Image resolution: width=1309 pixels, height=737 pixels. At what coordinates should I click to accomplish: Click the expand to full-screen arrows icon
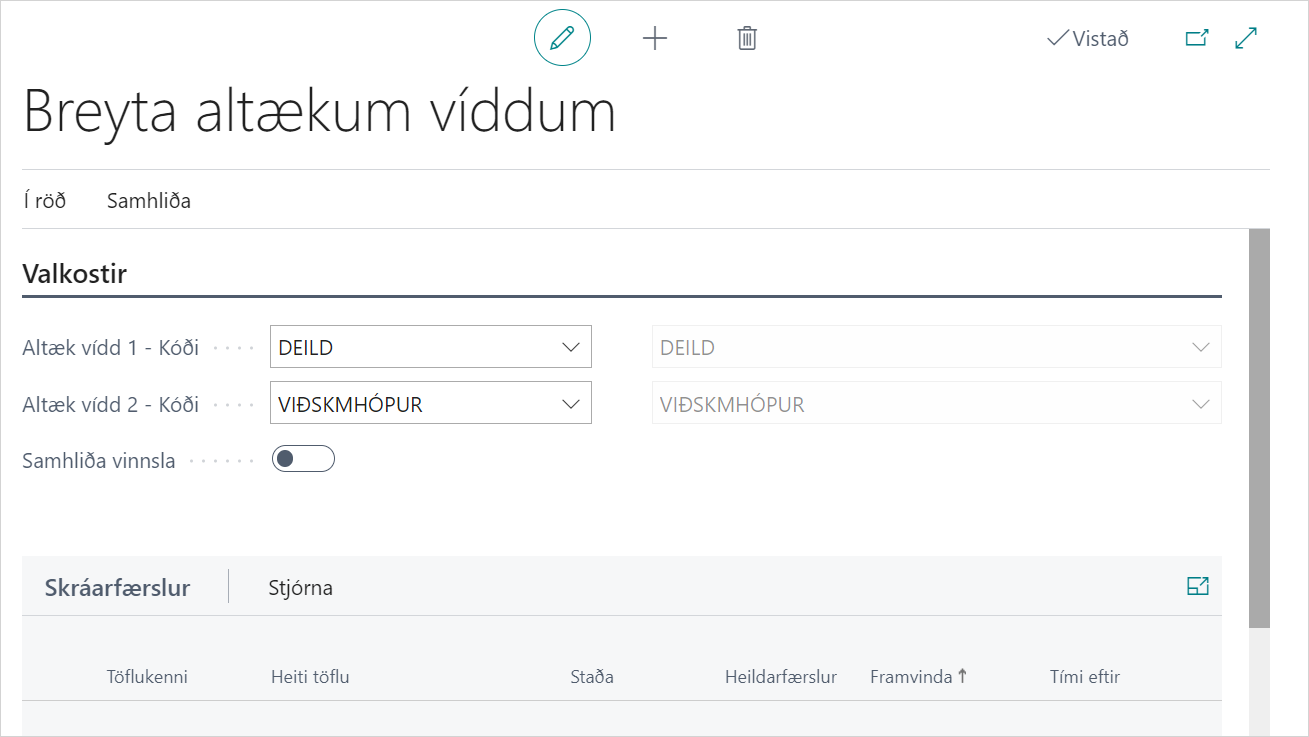click(1246, 38)
